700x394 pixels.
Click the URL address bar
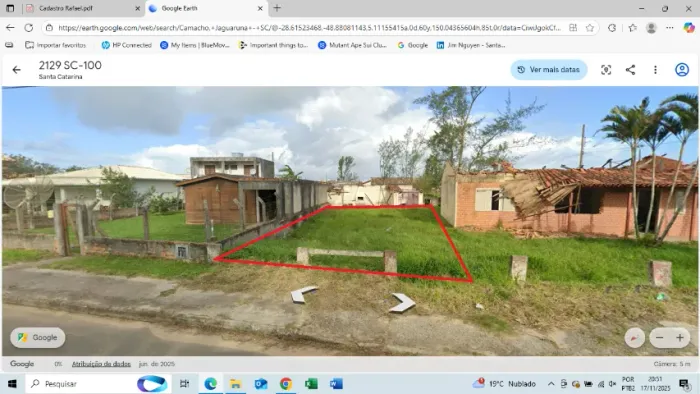click(x=309, y=28)
